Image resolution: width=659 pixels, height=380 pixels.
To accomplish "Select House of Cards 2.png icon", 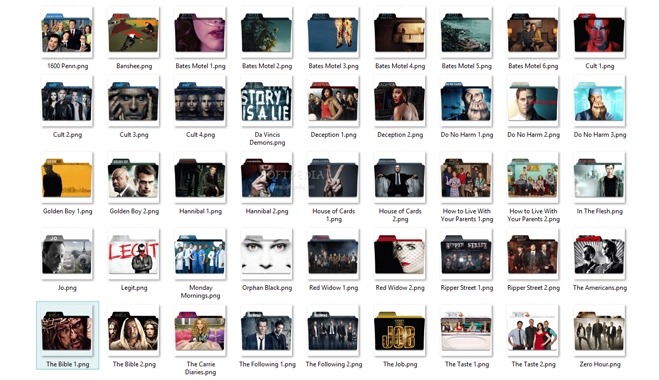I will pyautogui.click(x=400, y=178).
